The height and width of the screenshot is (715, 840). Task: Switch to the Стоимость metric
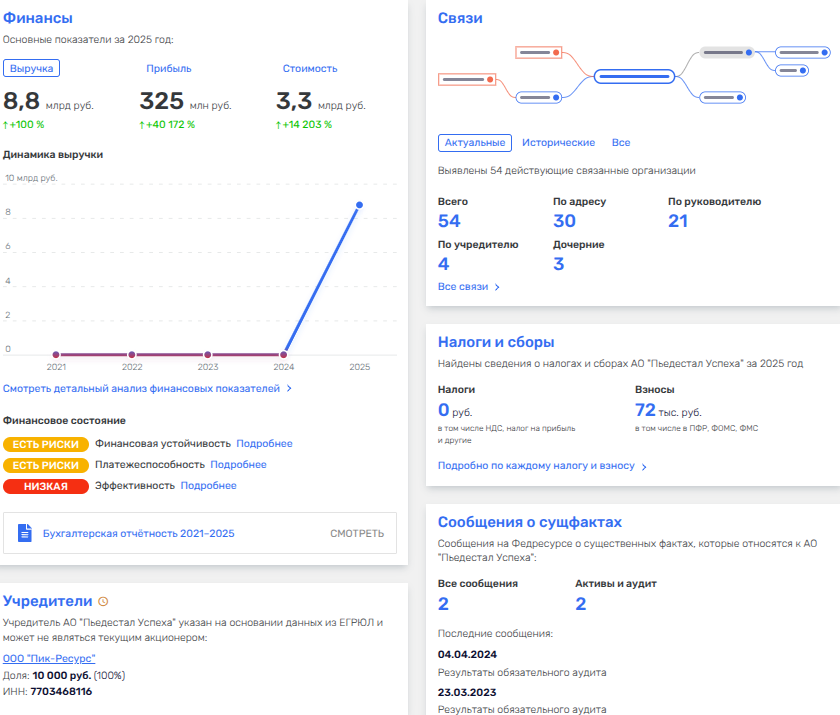(x=310, y=69)
